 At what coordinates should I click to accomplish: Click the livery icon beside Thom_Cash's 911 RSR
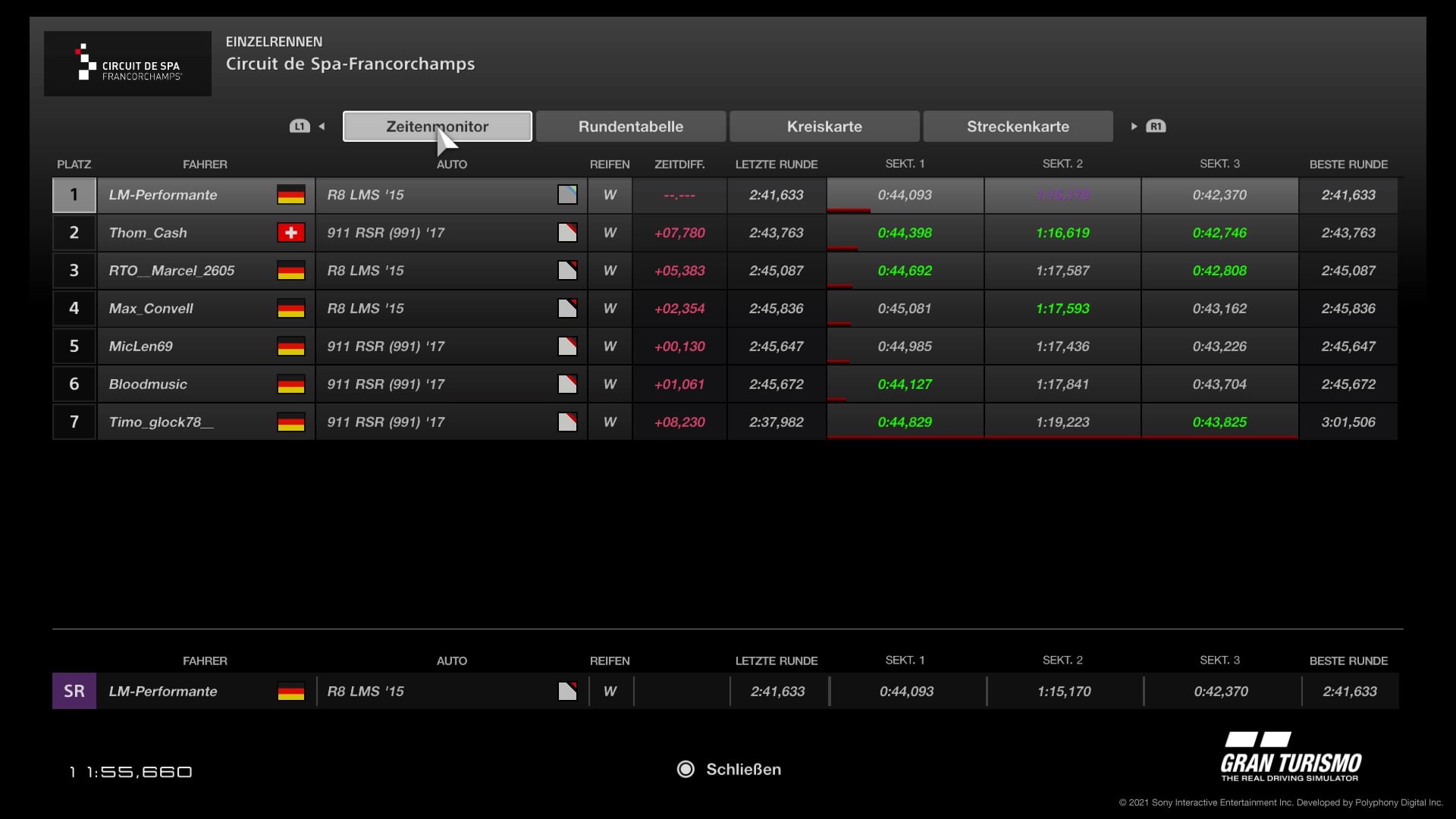(x=567, y=233)
